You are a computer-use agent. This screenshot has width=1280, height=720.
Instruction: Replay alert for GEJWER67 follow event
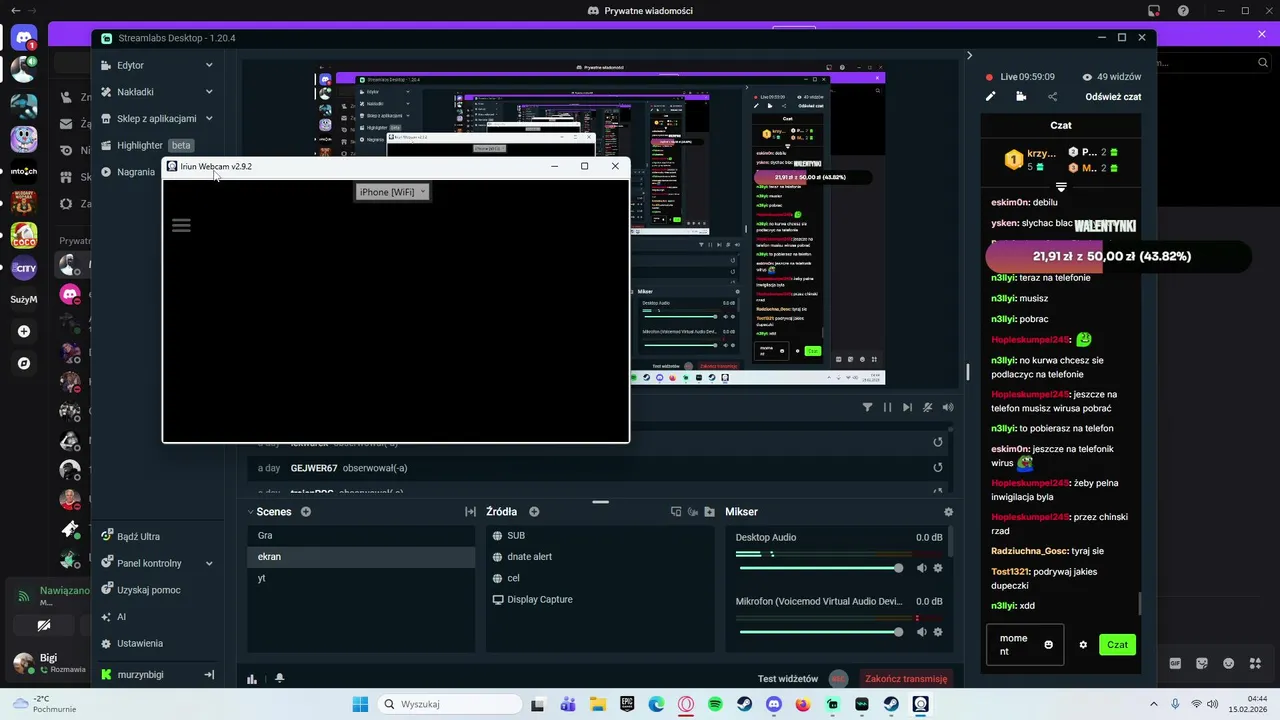[938, 467]
